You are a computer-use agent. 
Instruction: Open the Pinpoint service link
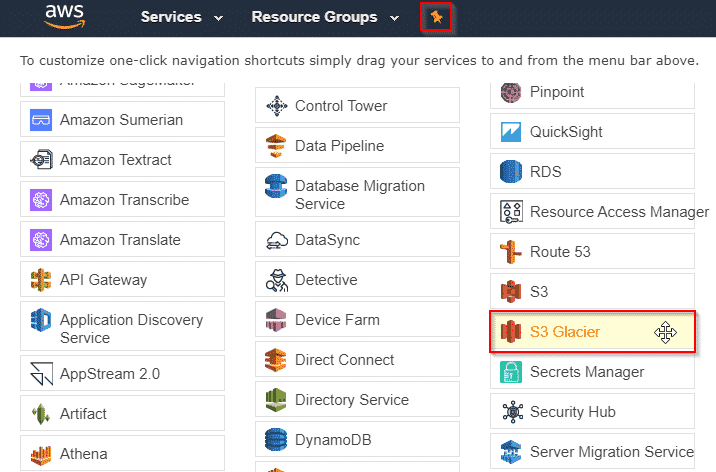(x=557, y=92)
